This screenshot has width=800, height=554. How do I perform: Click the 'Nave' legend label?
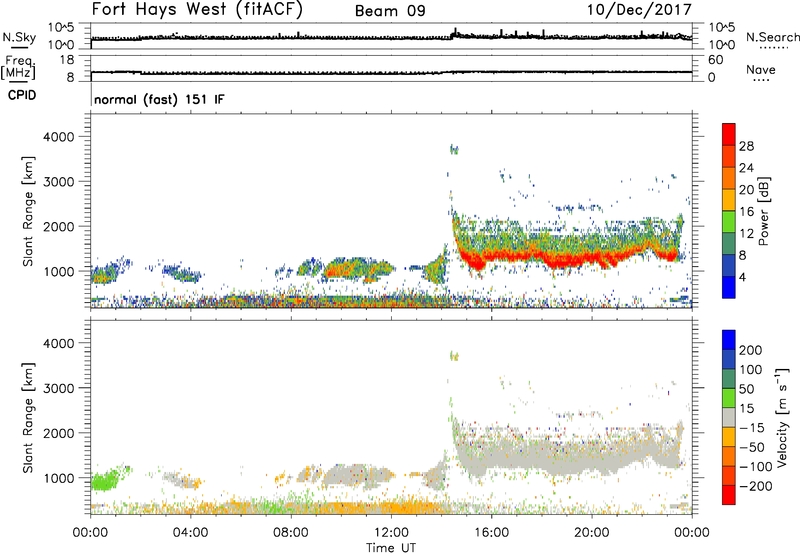pos(760,69)
